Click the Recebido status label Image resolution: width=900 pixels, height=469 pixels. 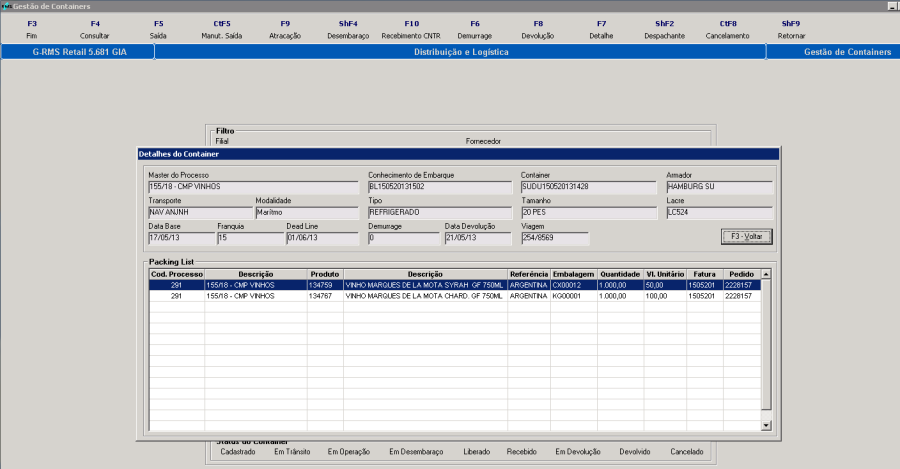[521, 452]
